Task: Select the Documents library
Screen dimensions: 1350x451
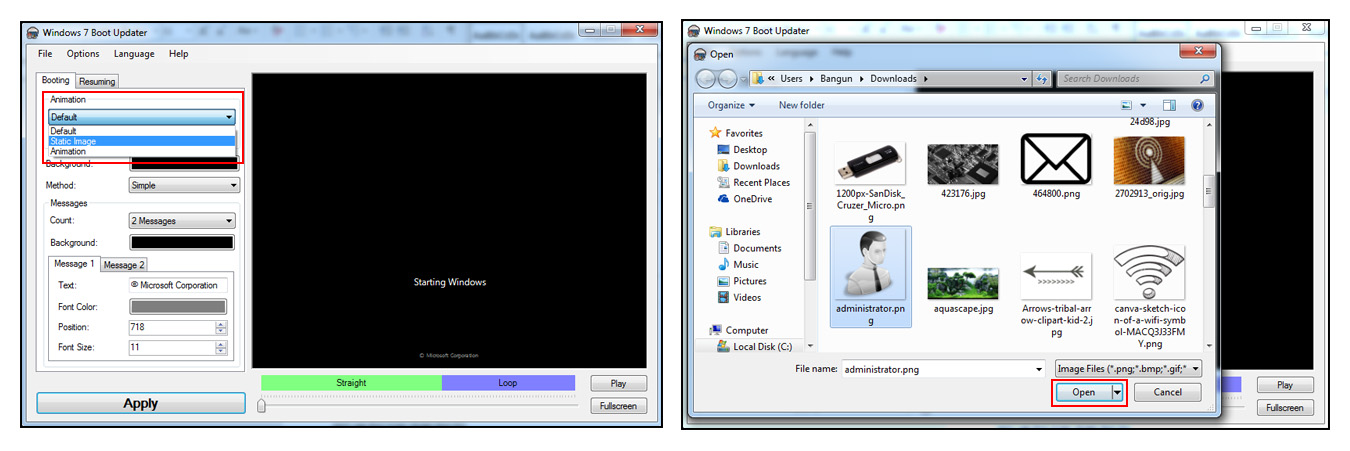Action: 757,248
